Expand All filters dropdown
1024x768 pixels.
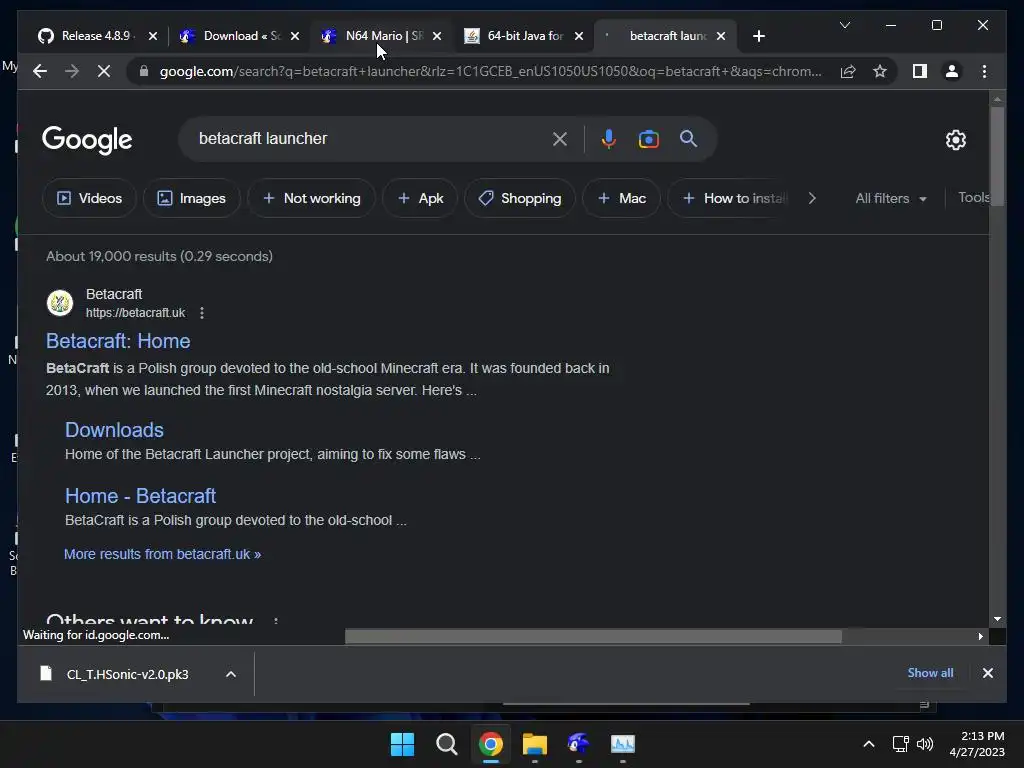pos(891,198)
